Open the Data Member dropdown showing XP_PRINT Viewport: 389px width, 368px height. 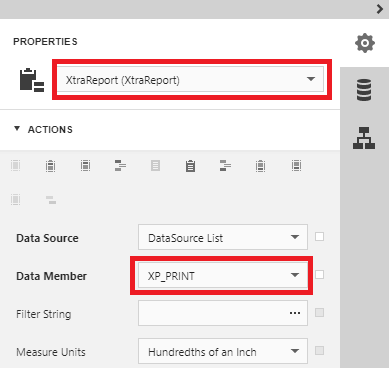223,275
